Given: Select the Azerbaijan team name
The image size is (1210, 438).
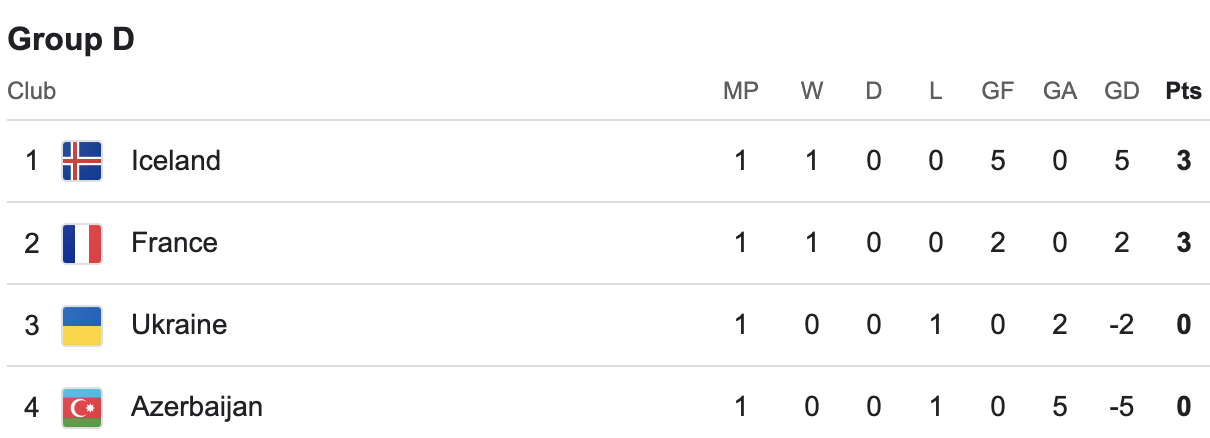Looking at the screenshot, I should [x=197, y=407].
